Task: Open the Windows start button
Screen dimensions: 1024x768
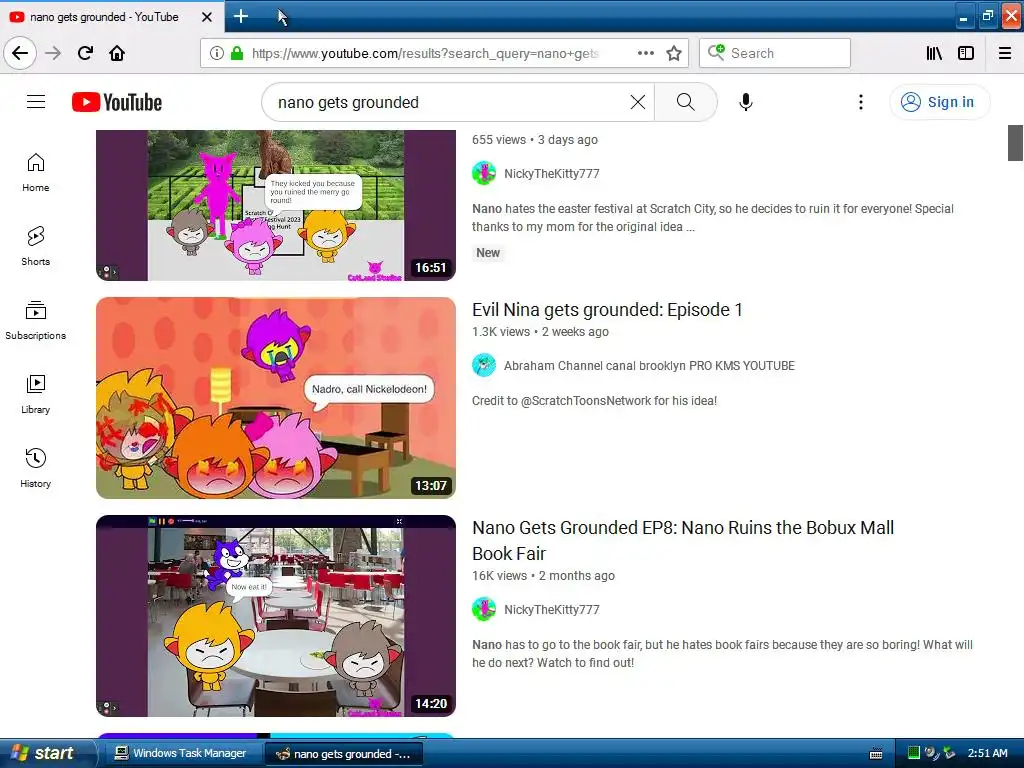Action: [47, 753]
